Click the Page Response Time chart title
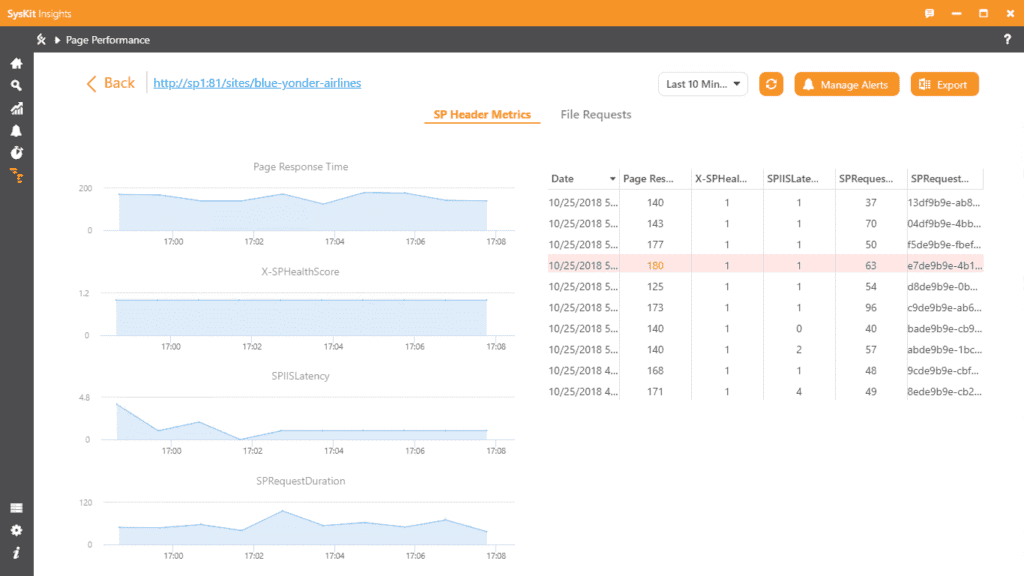The height and width of the screenshot is (576, 1024). click(x=300, y=167)
